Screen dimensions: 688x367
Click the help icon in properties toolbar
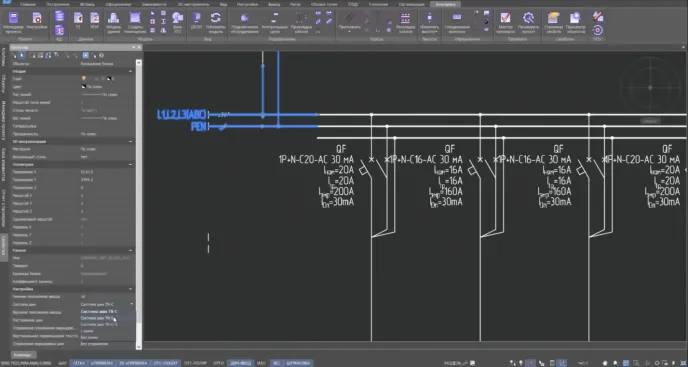pyautogui.click(x=101, y=55)
